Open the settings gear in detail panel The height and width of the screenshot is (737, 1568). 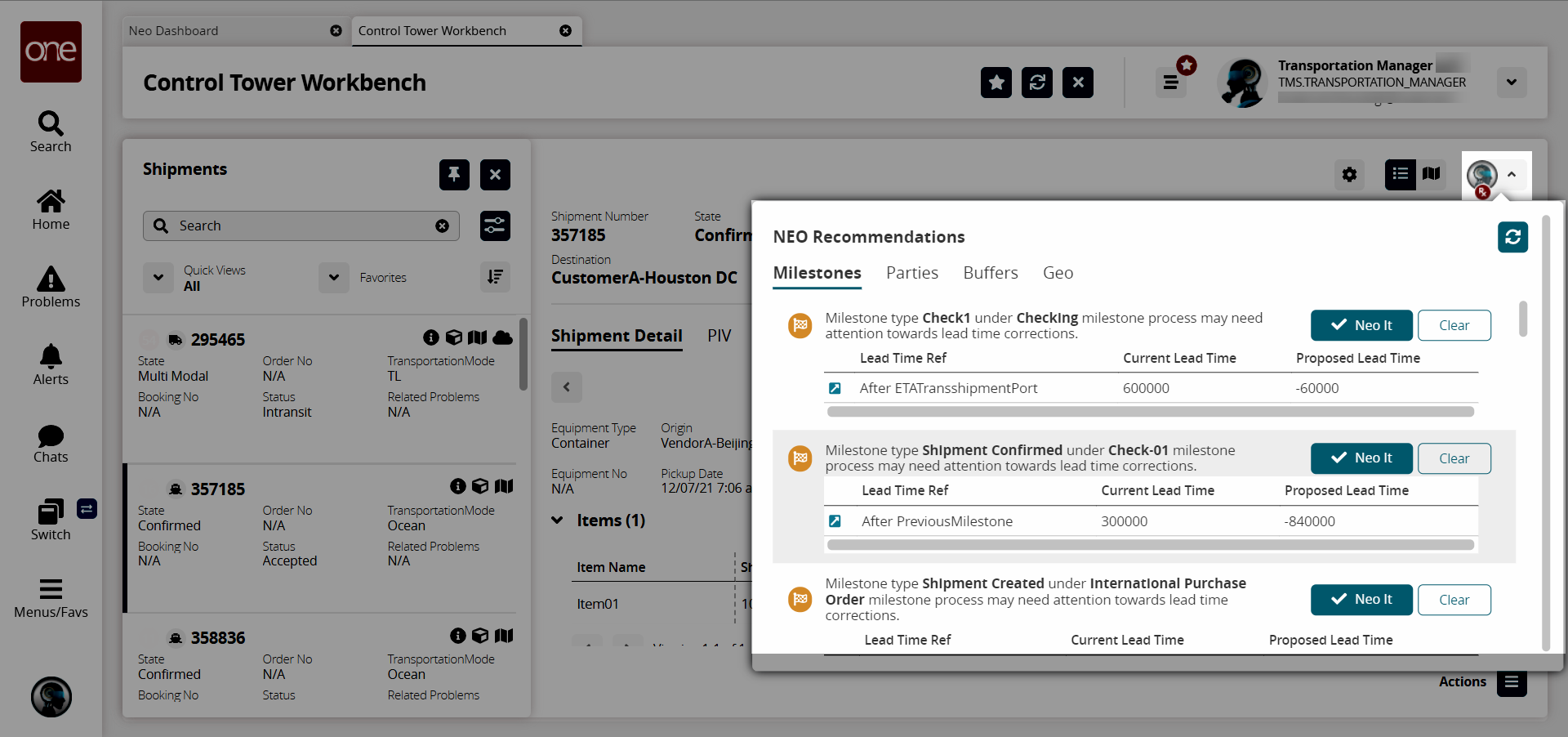point(1349,175)
